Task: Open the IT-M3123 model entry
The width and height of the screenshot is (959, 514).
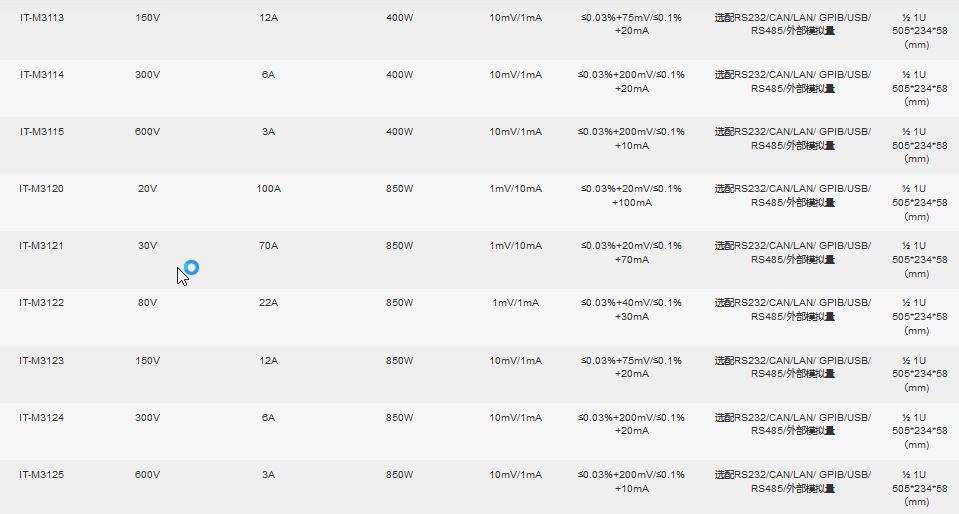Action: [42, 360]
